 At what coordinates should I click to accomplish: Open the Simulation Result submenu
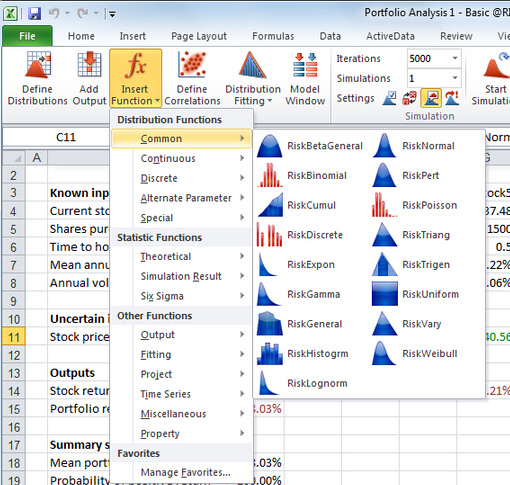[x=181, y=276]
